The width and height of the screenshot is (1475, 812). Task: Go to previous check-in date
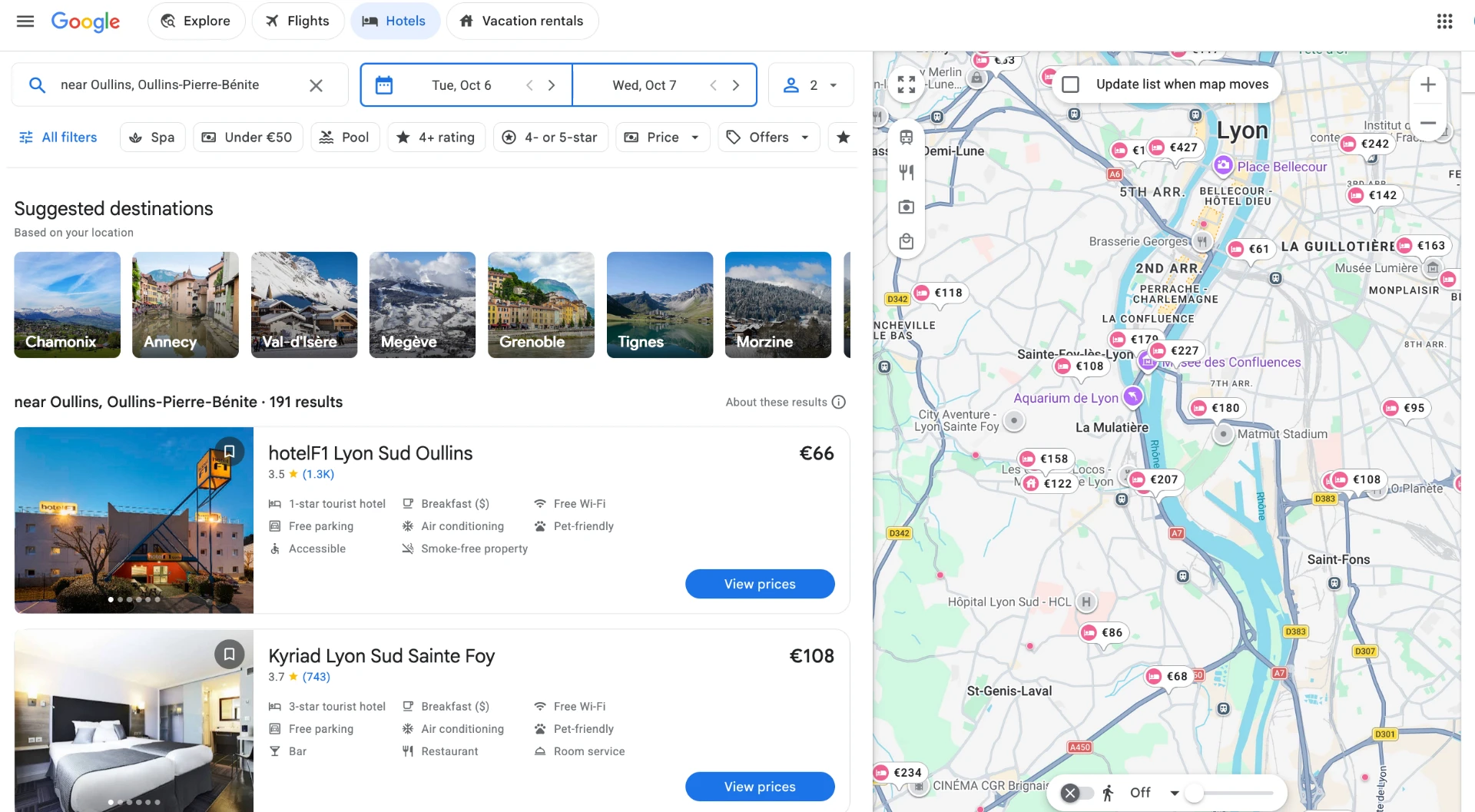tap(529, 85)
